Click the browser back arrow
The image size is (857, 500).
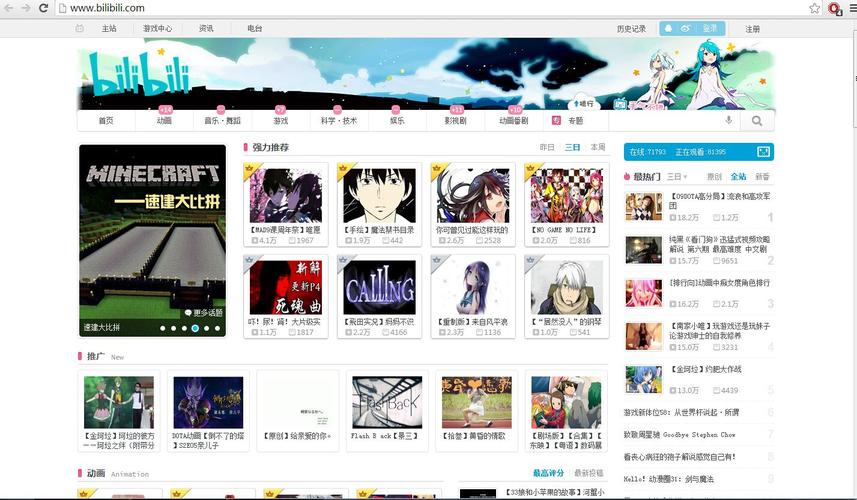(x=9, y=8)
